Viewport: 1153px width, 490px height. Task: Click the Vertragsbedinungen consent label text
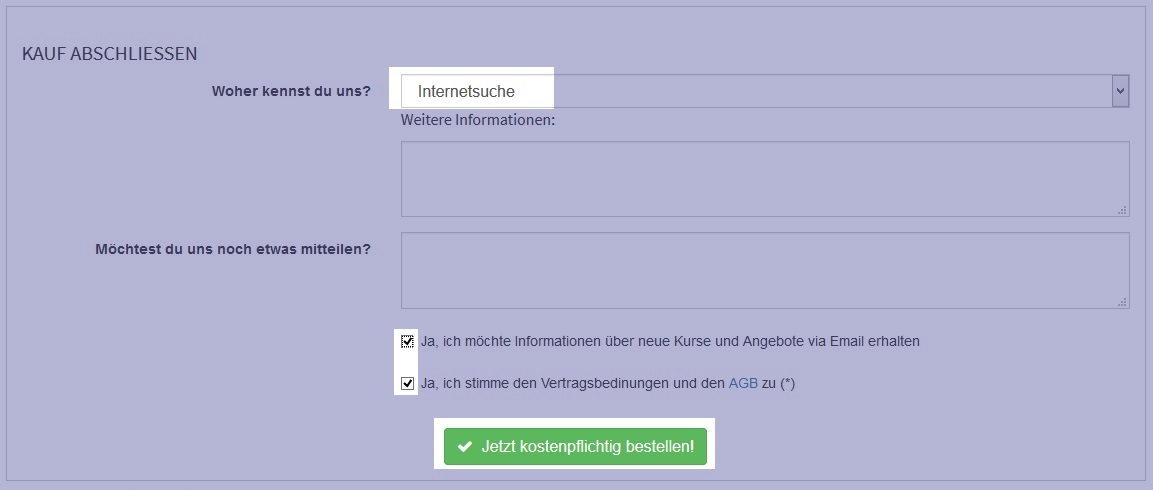[x=608, y=383]
